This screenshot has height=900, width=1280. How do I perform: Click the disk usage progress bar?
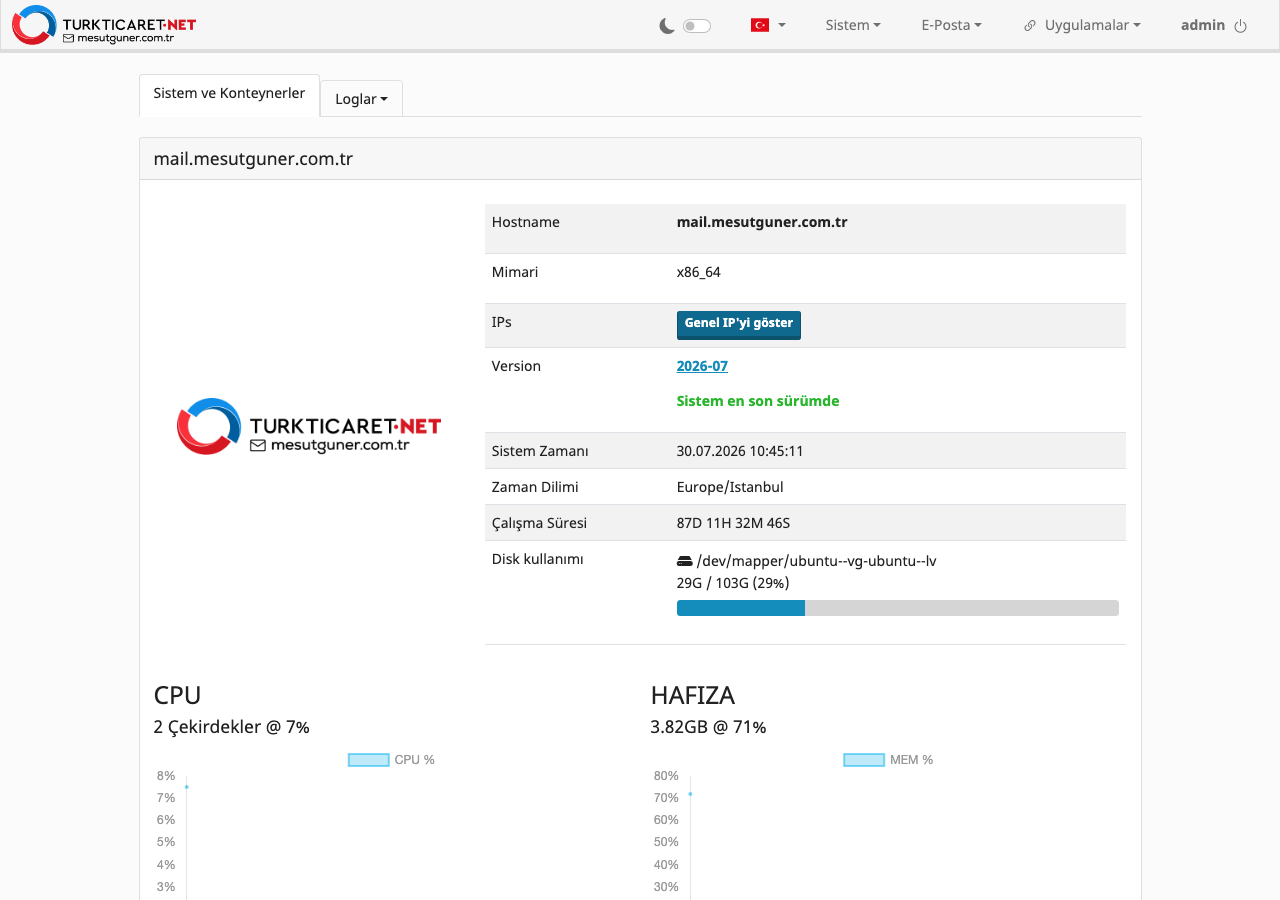[x=898, y=608]
